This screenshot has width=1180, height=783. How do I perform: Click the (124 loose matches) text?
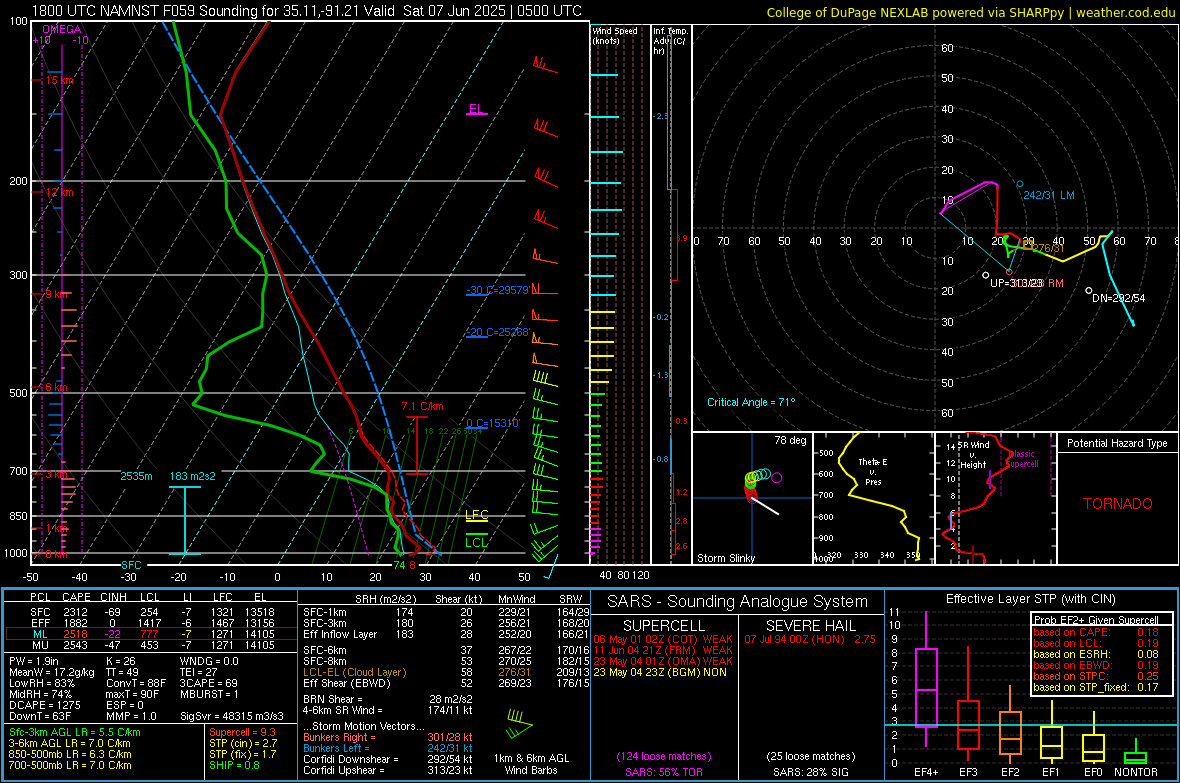[664, 756]
